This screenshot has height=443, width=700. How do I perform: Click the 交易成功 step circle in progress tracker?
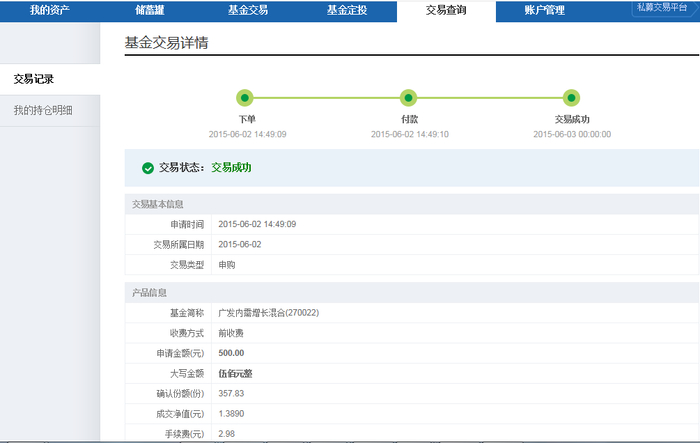coord(571,98)
